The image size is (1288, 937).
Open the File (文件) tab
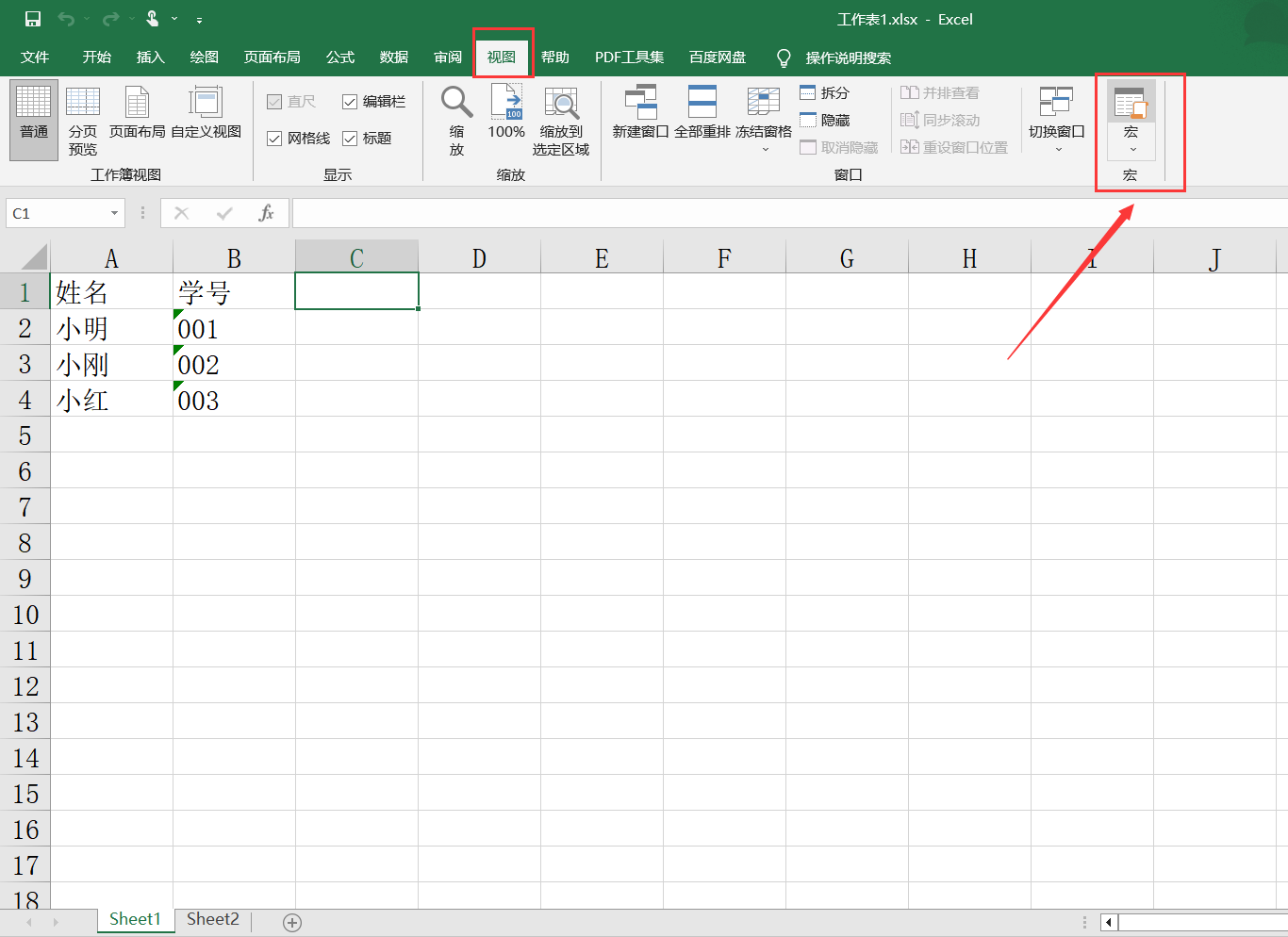[35, 58]
